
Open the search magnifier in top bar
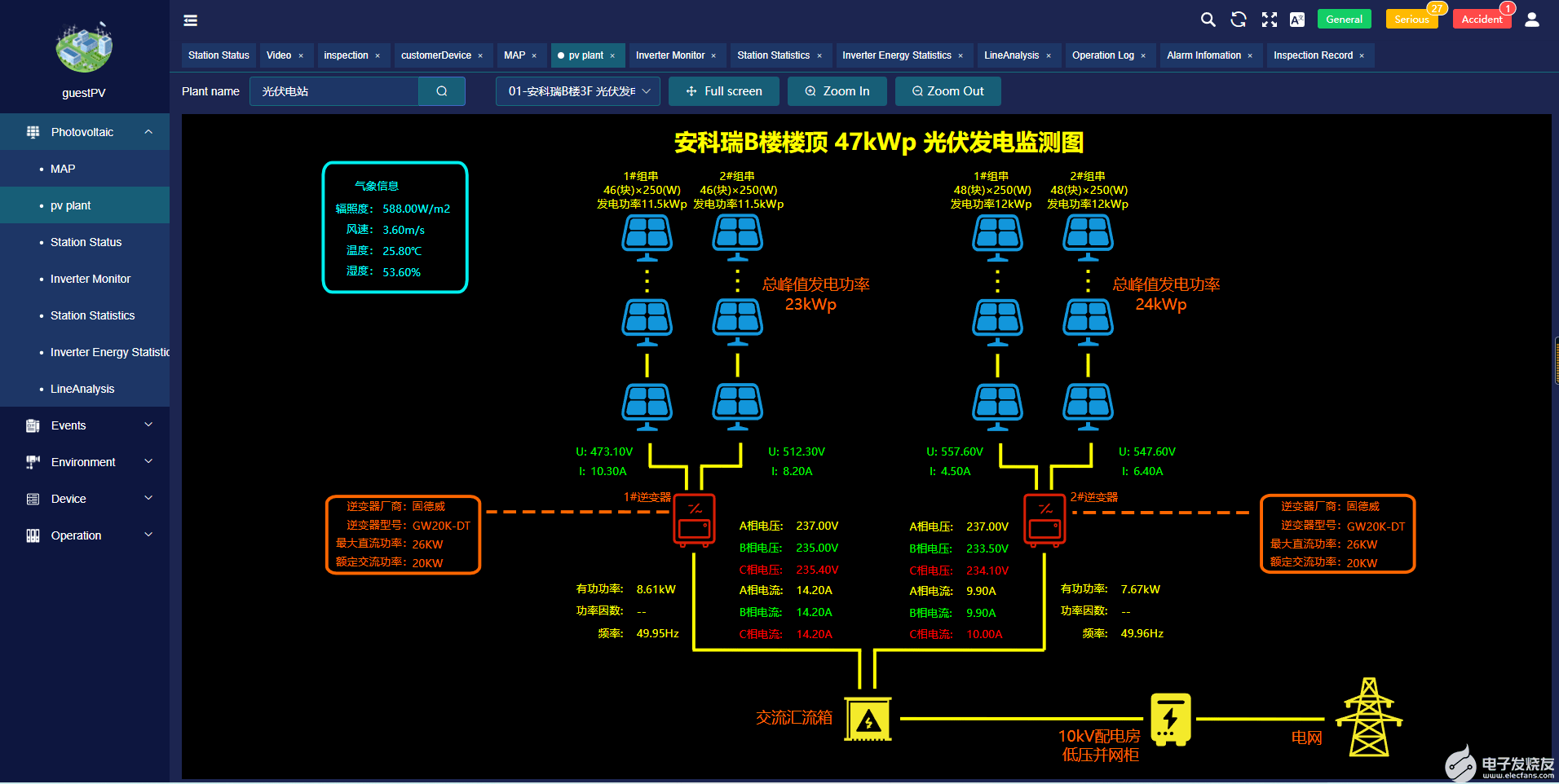(1208, 20)
